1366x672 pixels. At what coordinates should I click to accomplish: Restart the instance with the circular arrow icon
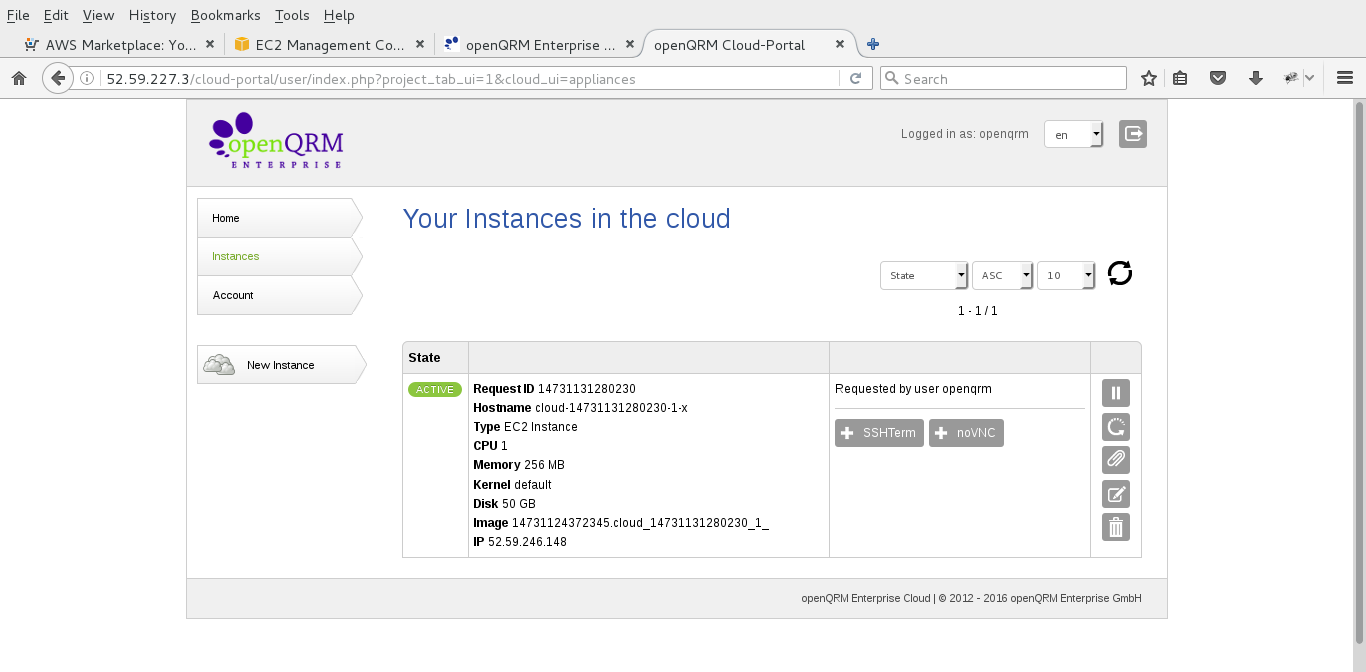click(x=1116, y=427)
